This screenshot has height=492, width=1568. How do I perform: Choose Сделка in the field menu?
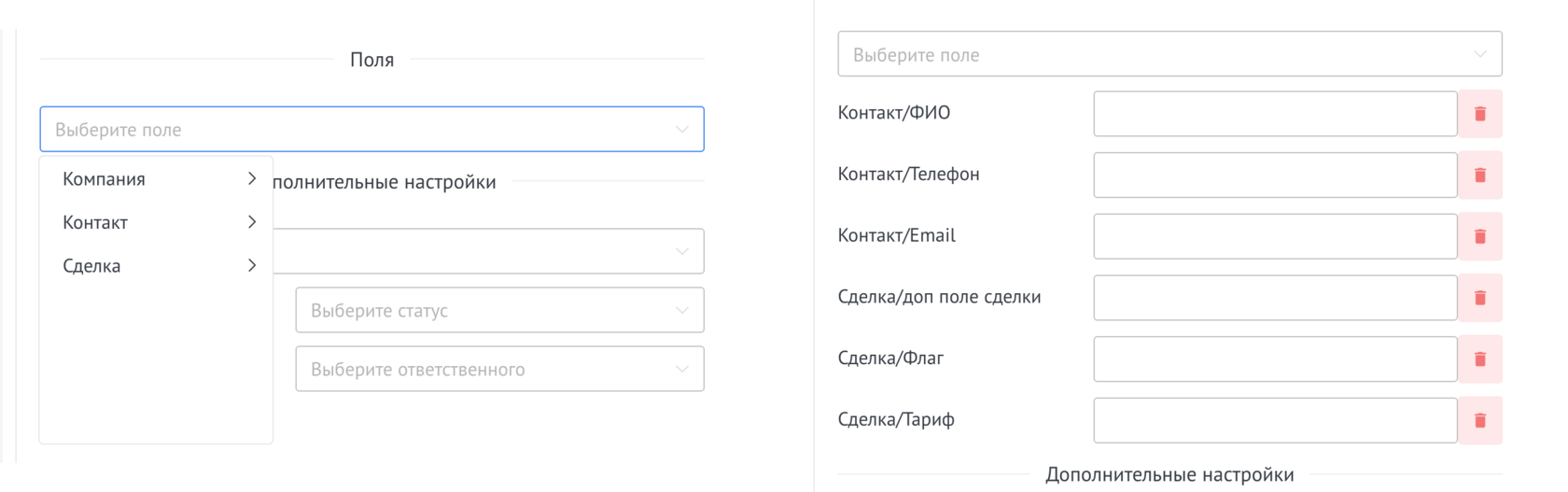click(92, 266)
